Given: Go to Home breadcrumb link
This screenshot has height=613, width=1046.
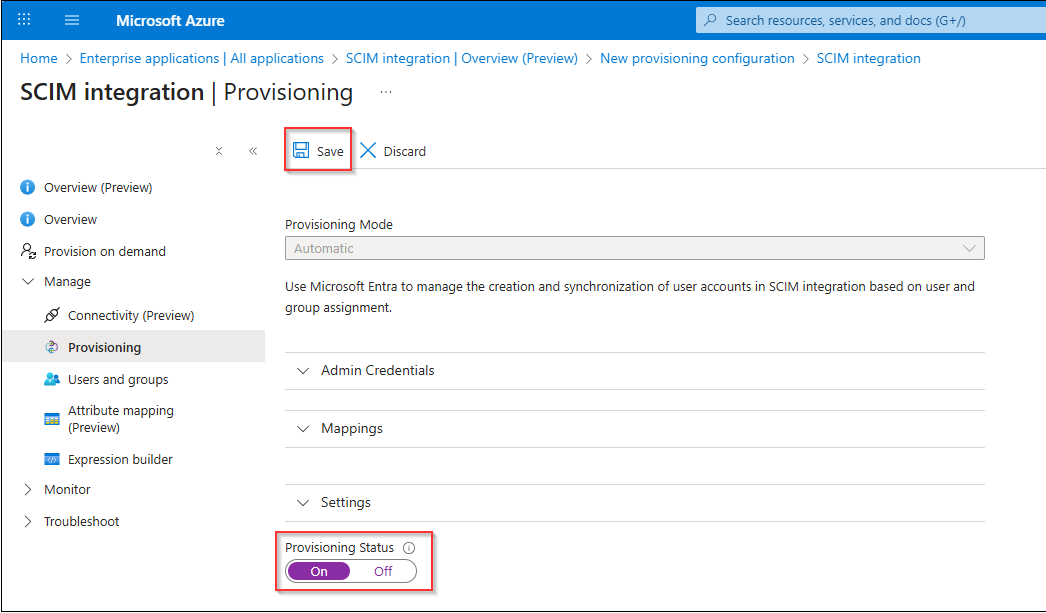Looking at the screenshot, I should [x=39, y=58].
